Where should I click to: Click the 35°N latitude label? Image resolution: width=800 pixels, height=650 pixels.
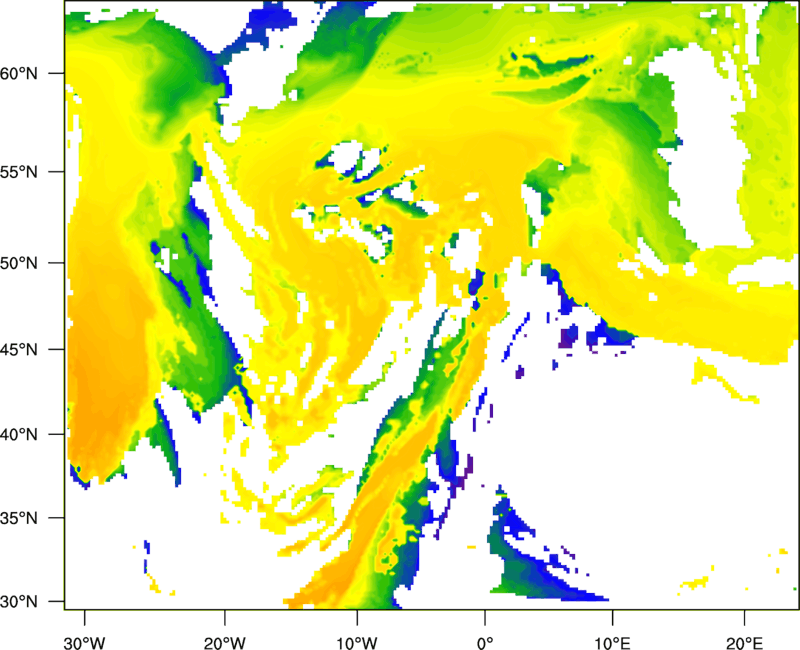19,518
